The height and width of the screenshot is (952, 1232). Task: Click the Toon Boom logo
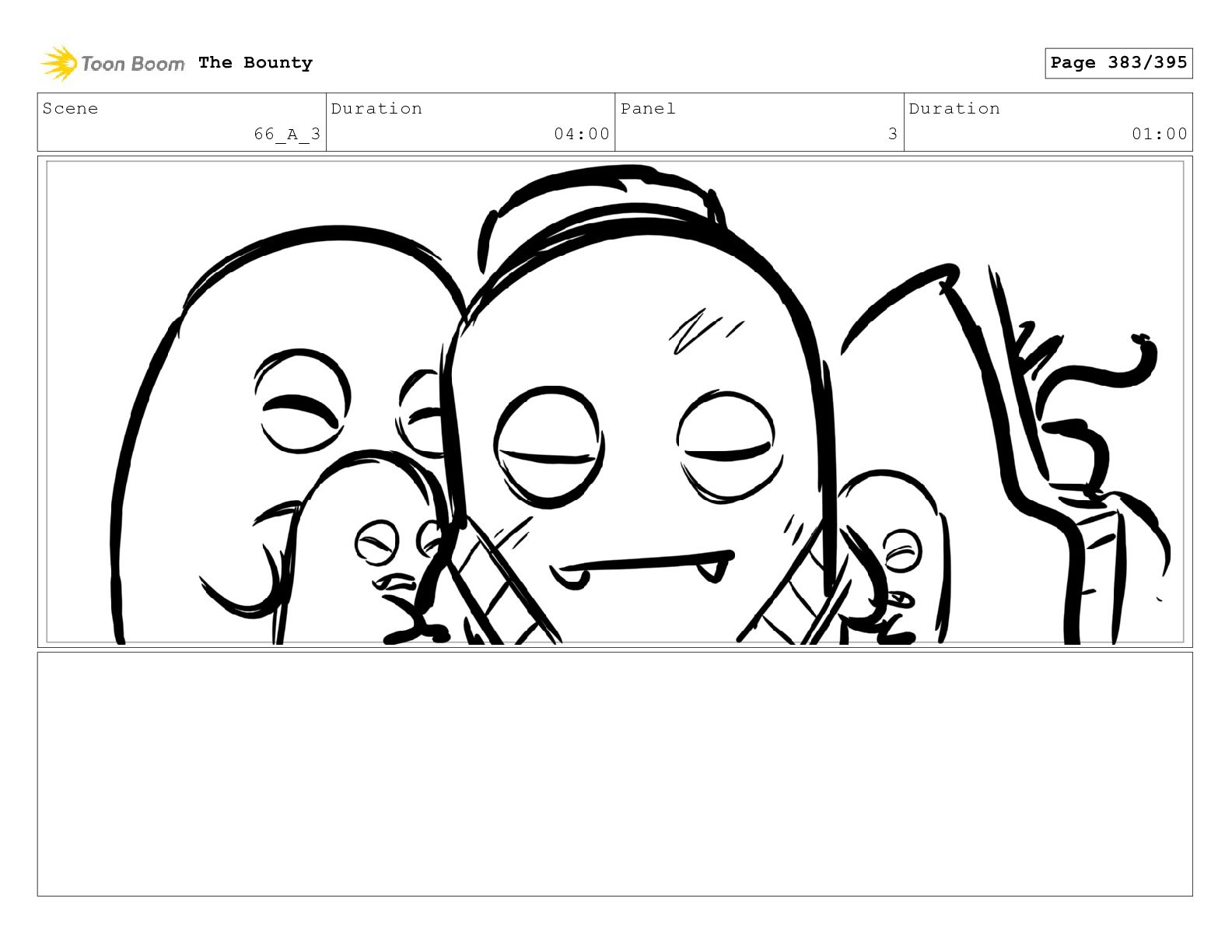pyautogui.click(x=113, y=63)
